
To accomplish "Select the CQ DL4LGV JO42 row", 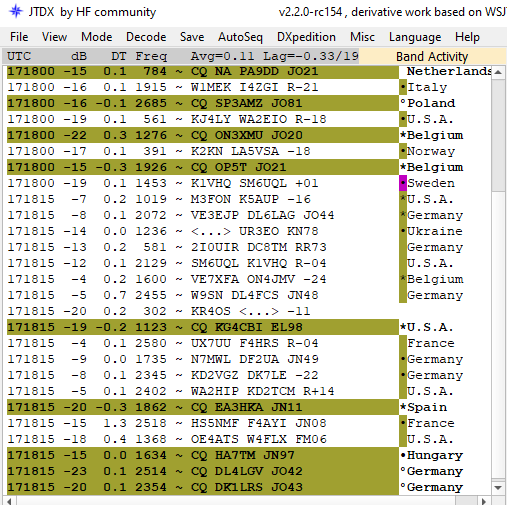I will coord(203,471).
